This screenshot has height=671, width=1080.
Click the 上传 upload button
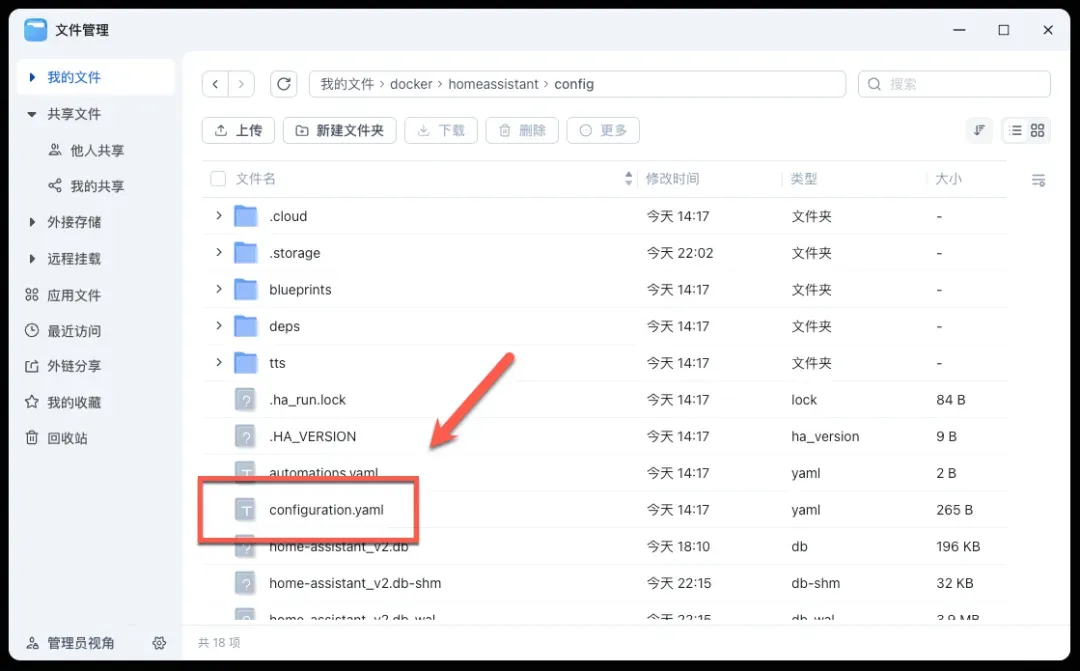(x=238, y=131)
